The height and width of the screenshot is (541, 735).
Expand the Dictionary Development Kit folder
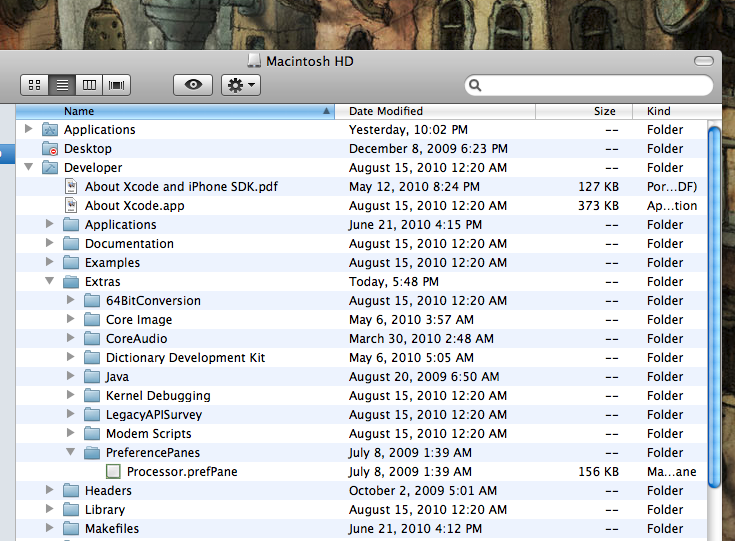click(70, 356)
